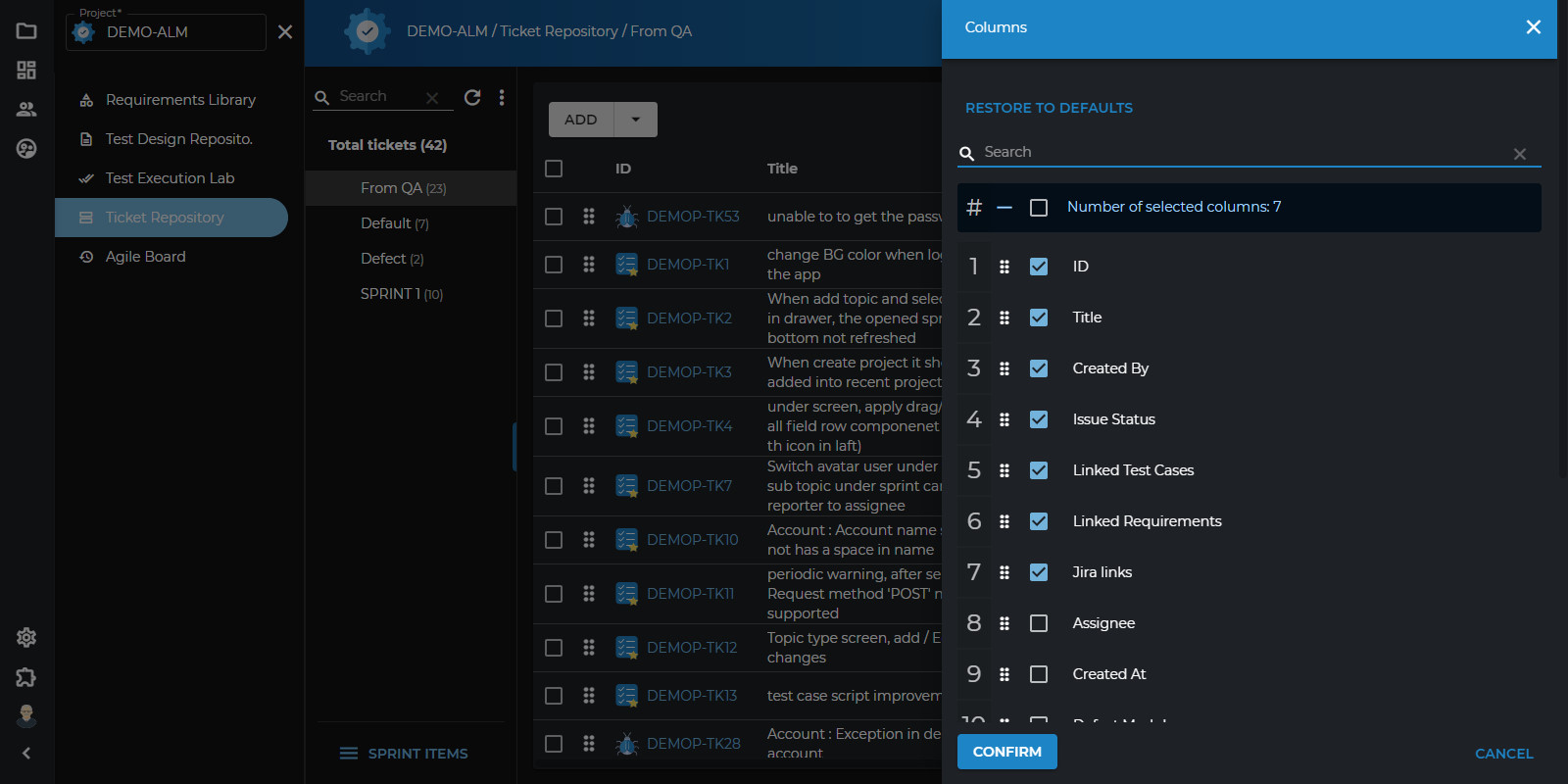Uncheck the Jira links checkbox
Viewport: 1568px width, 784px height.
point(1039,572)
